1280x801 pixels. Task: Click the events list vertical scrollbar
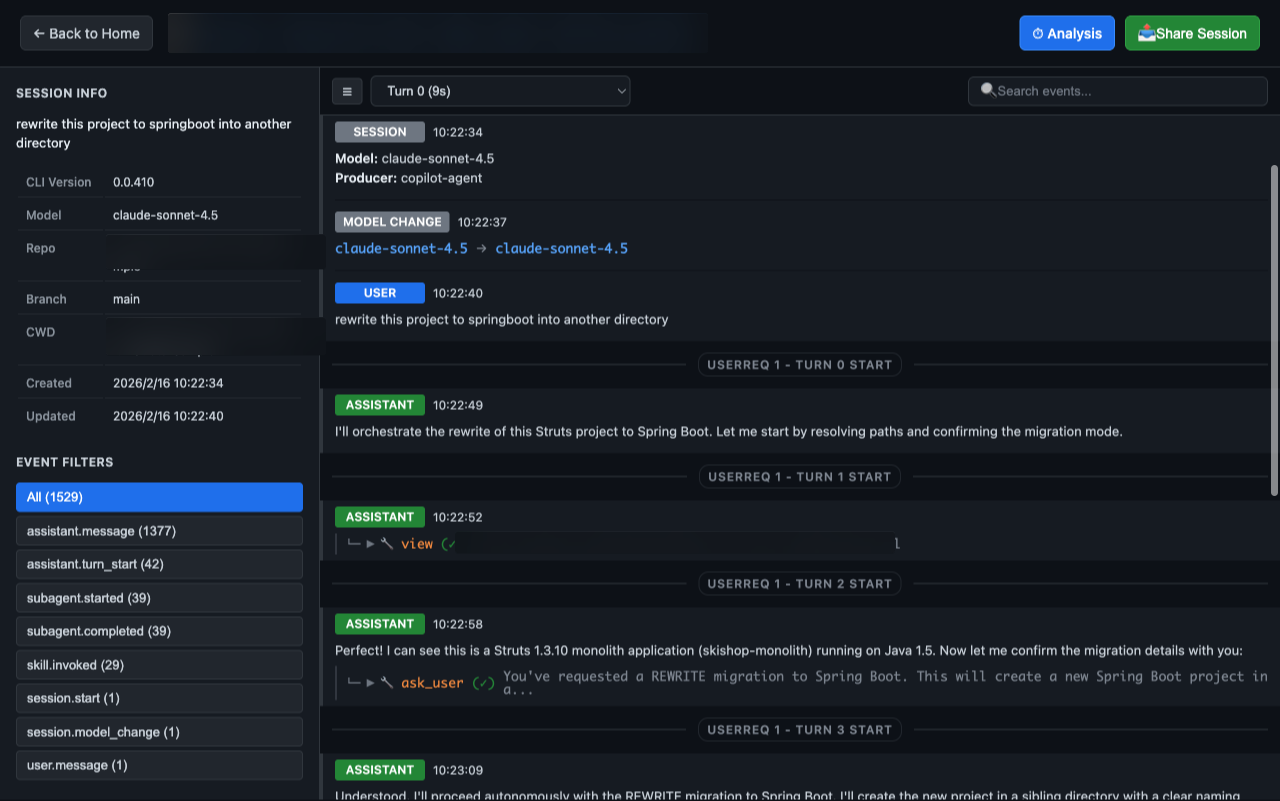[x=1274, y=330]
